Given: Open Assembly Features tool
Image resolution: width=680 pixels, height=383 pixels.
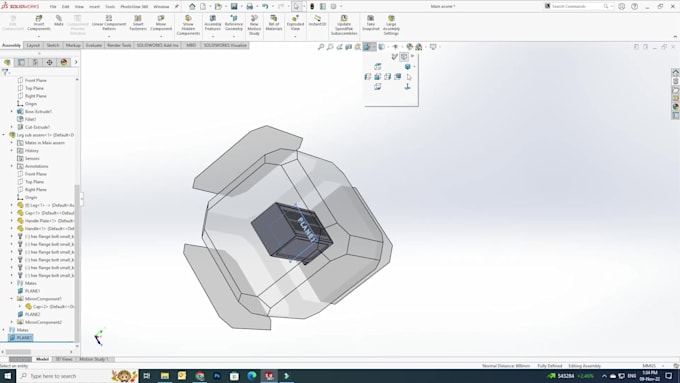Looking at the screenshot, I should pos(212,23).
